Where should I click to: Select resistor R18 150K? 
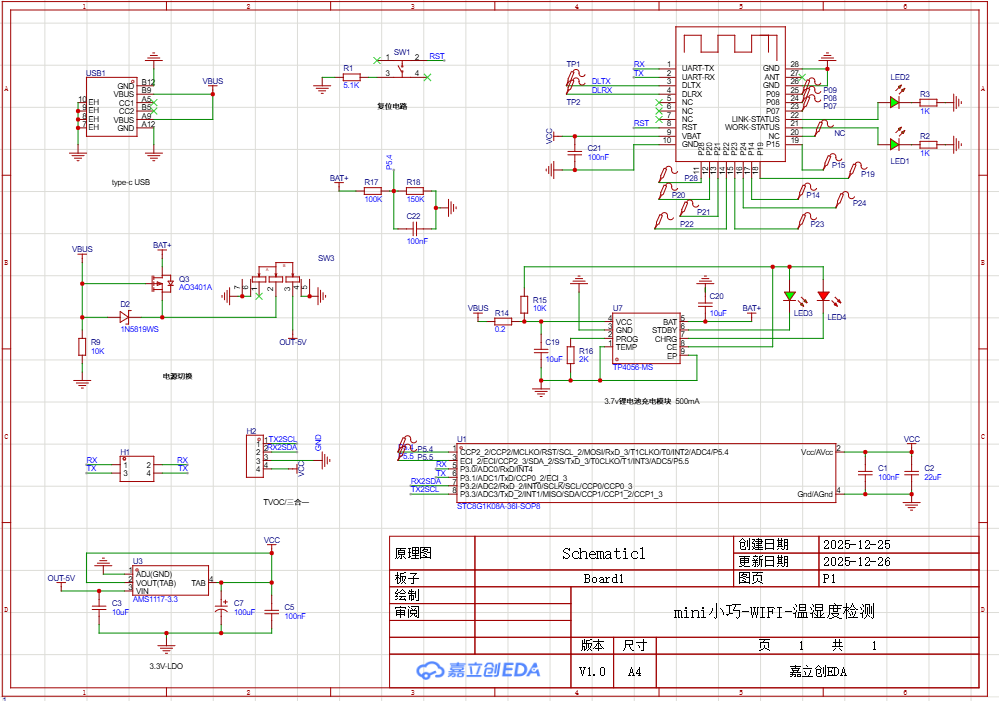pyautogui.click(x=415, y=191)
